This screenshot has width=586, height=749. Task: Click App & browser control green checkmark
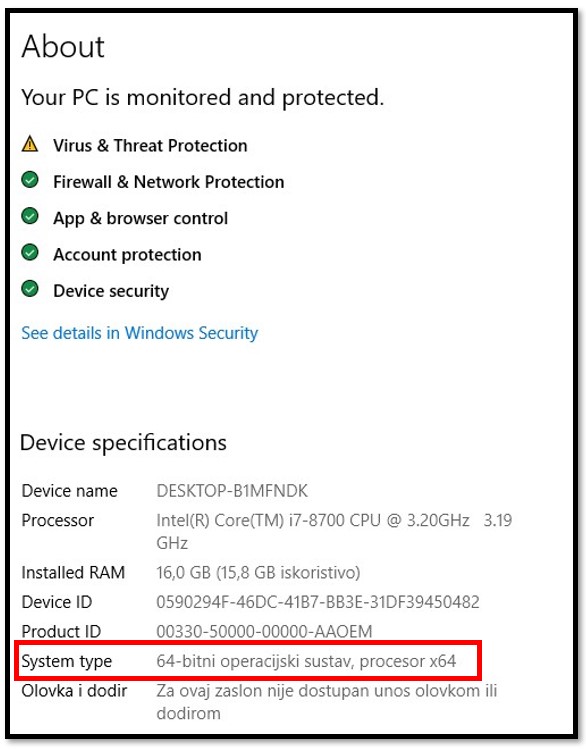coord(30,216)
